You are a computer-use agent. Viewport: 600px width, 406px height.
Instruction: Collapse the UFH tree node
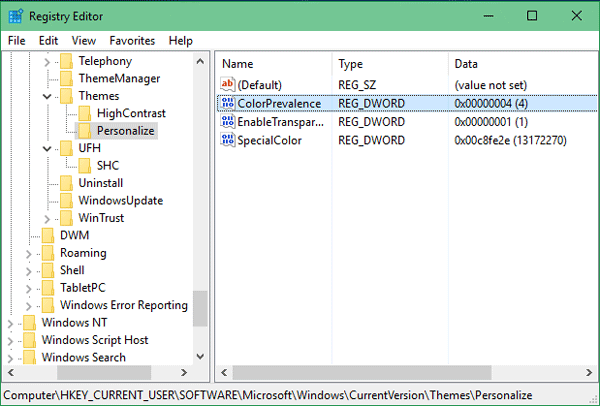click(x=47, y=148)
